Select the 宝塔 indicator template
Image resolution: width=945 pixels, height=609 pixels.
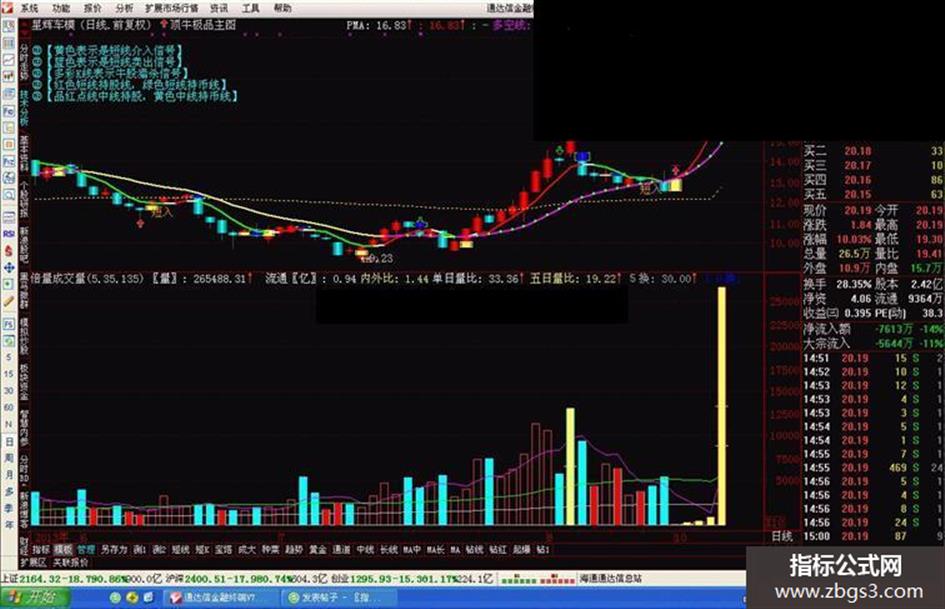pyautogui.click(x=224, y=549)
